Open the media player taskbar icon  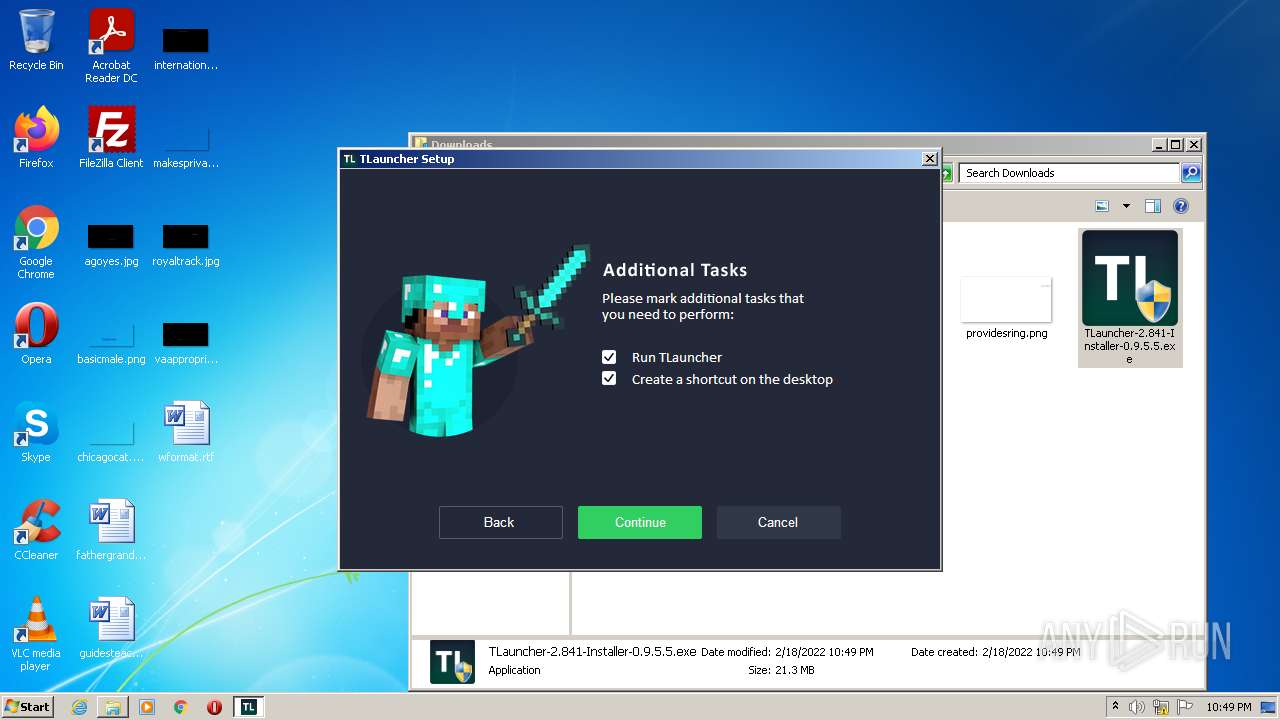click(x=147, y=707)
